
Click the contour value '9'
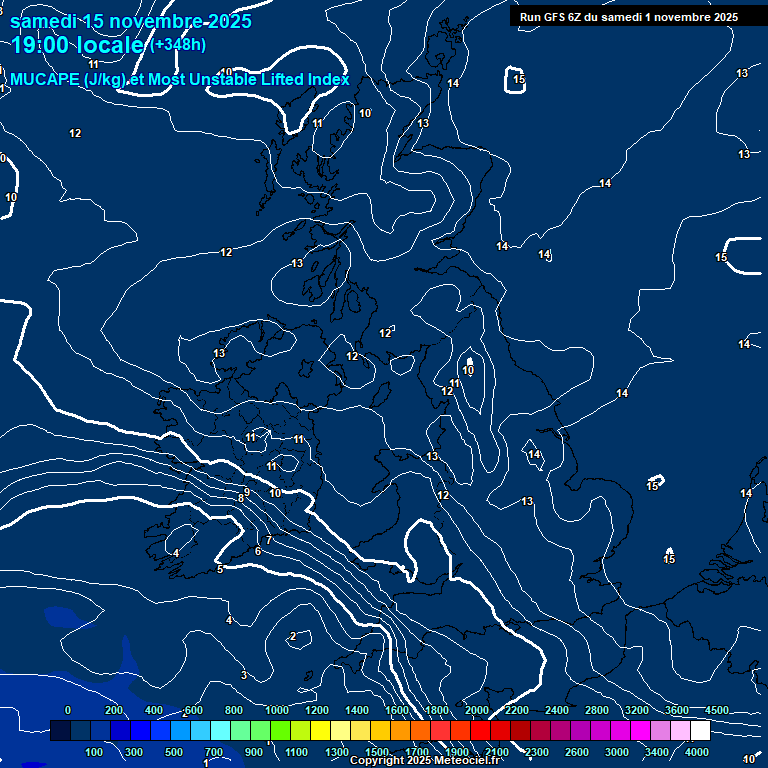(247, 492)
